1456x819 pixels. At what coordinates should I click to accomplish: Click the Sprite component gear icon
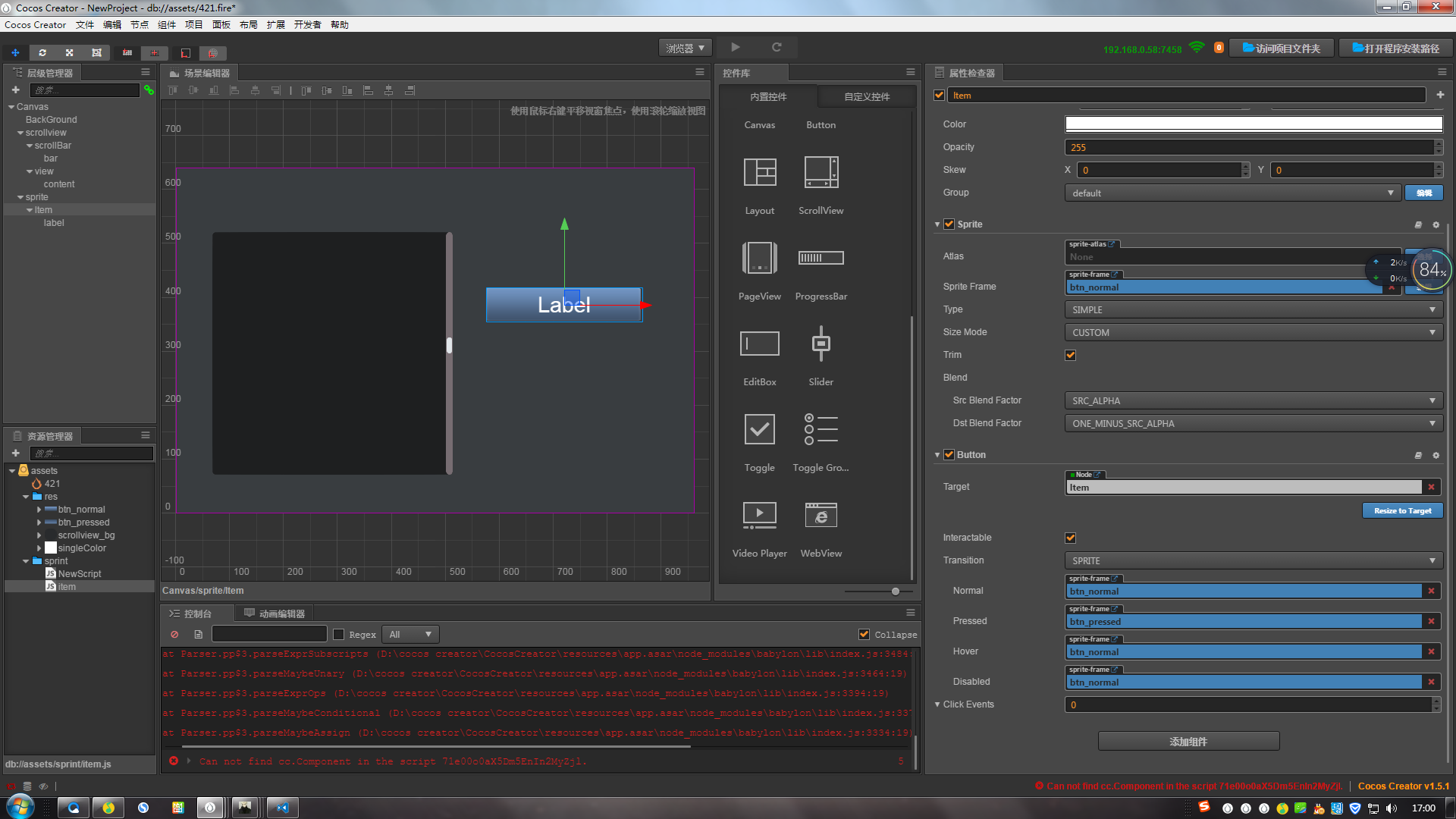[x=1436, y=224]
